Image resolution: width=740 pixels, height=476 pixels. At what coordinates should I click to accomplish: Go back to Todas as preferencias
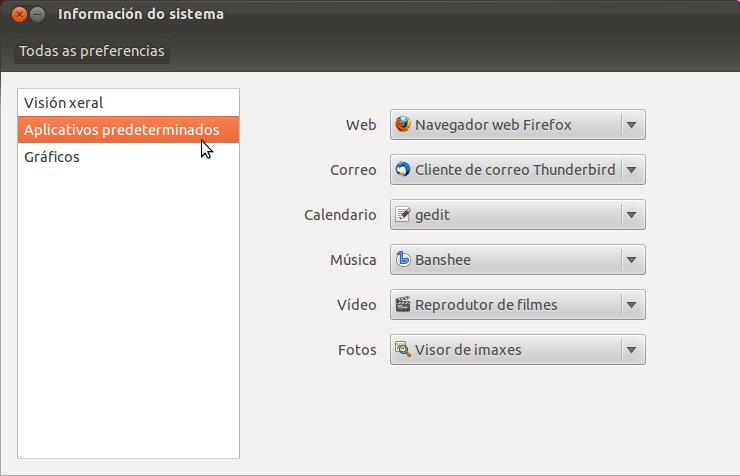pyautogui.click(x=92, y=51)
